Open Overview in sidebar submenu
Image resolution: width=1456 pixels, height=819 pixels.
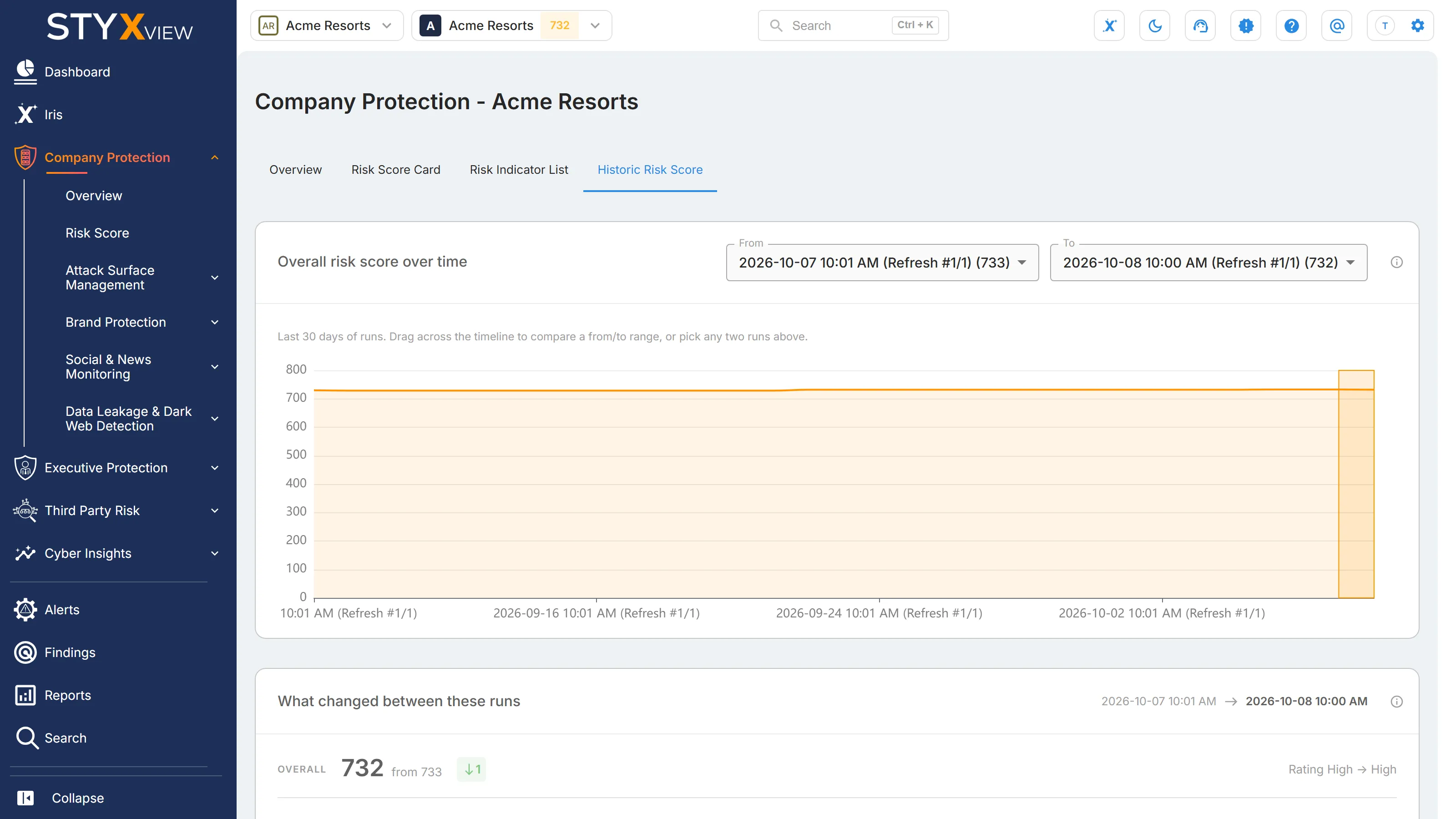94,196
